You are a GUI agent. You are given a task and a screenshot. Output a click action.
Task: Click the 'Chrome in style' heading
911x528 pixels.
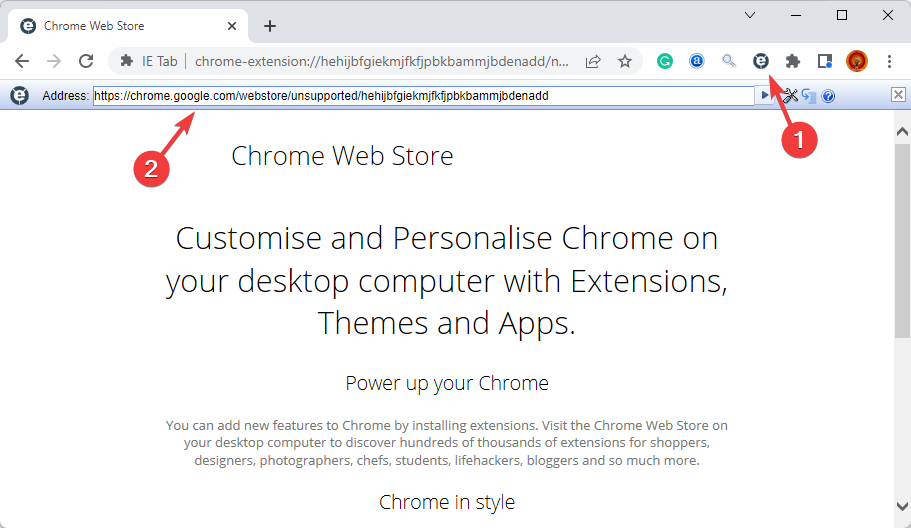(447, 502)
